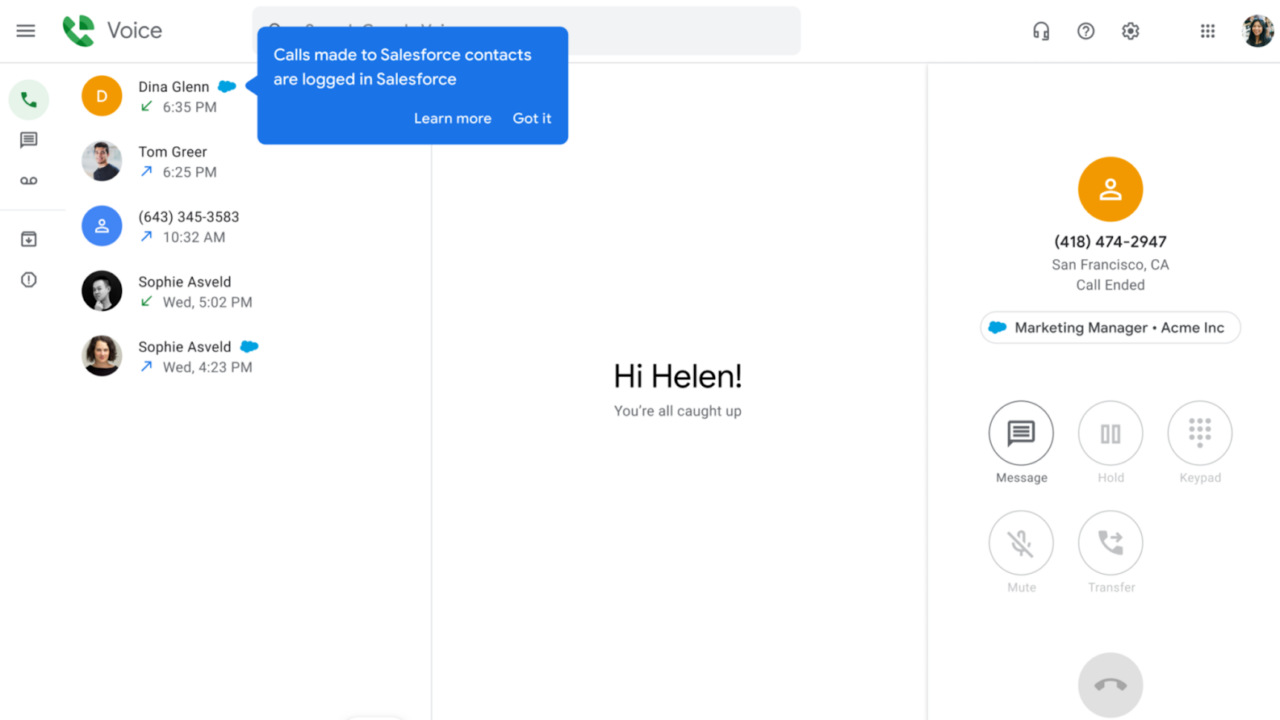
Task: Open the help question mark icon
Action: click(1086, 31)
